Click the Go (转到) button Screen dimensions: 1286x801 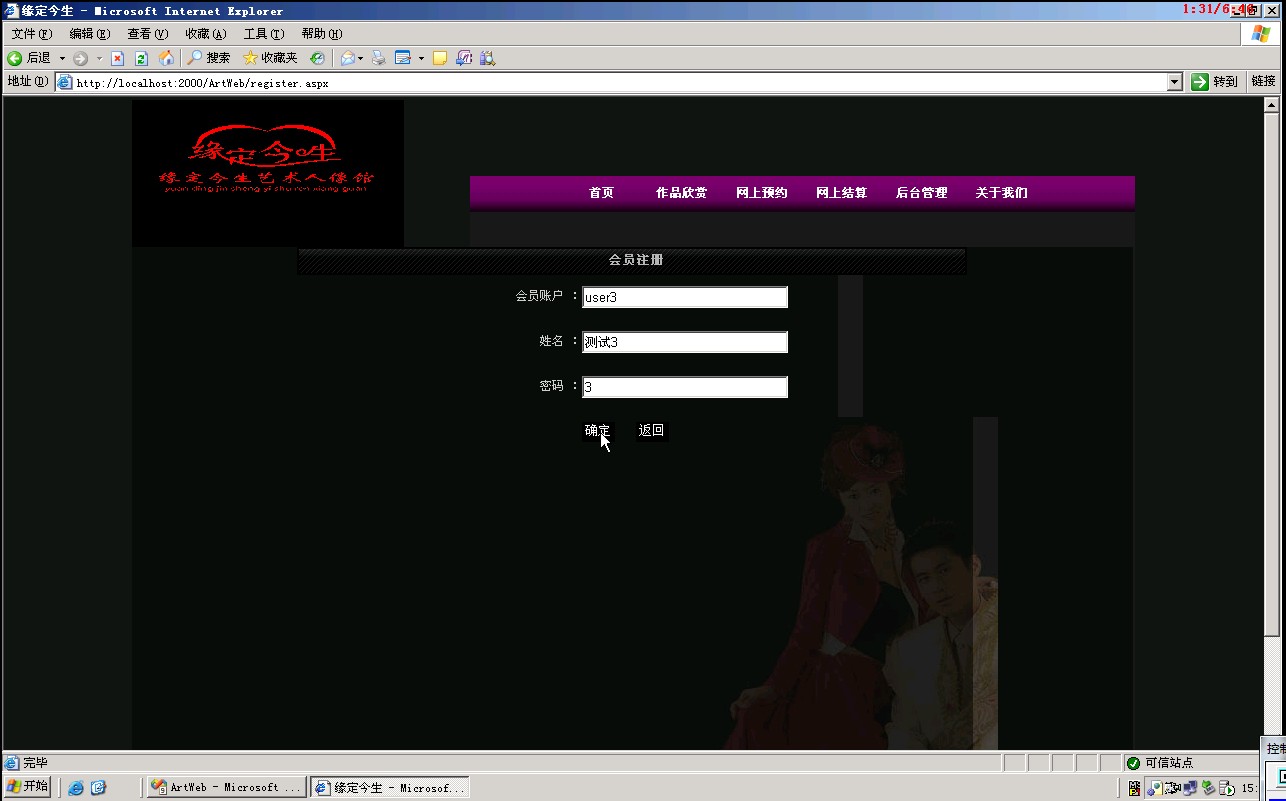click(x=1215, y=82)
